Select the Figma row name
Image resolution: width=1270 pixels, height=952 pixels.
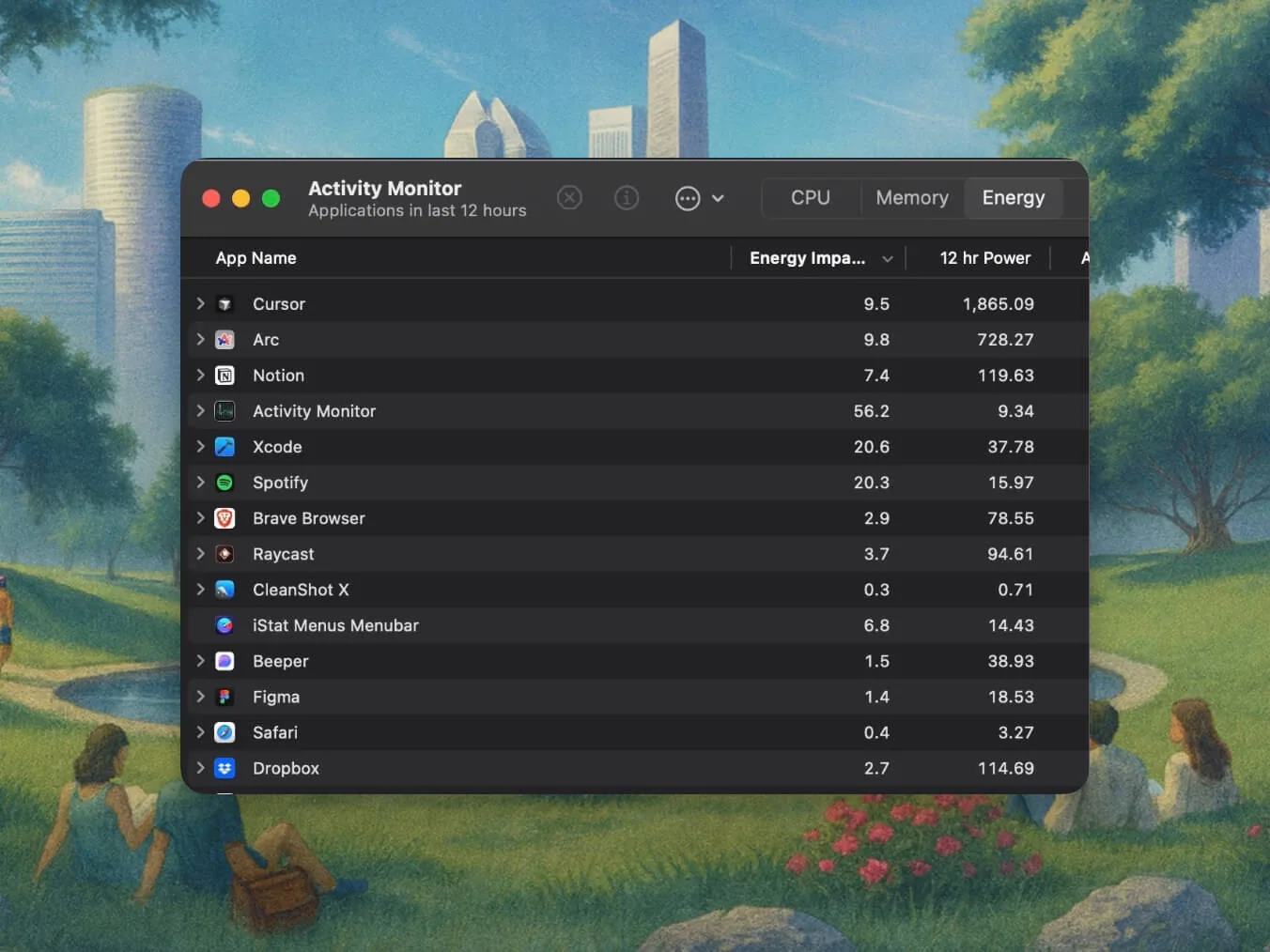tap(276, 697)
